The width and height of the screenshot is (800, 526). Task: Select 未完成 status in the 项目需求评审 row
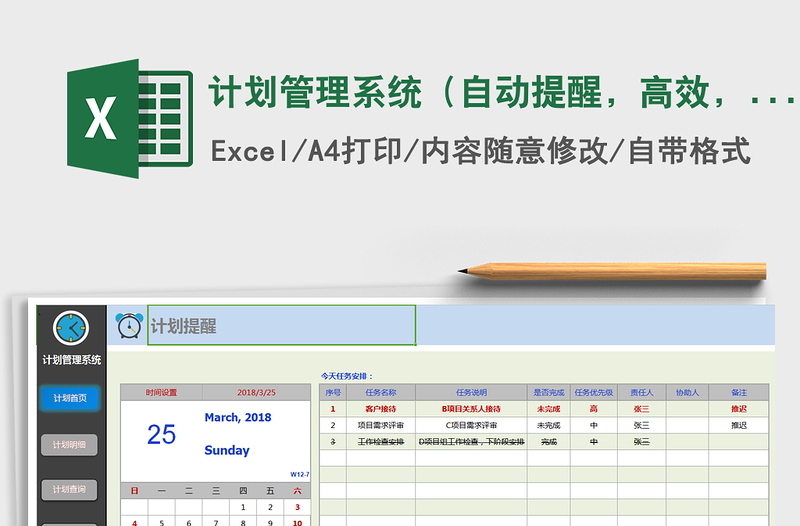[x=548, y=425]
